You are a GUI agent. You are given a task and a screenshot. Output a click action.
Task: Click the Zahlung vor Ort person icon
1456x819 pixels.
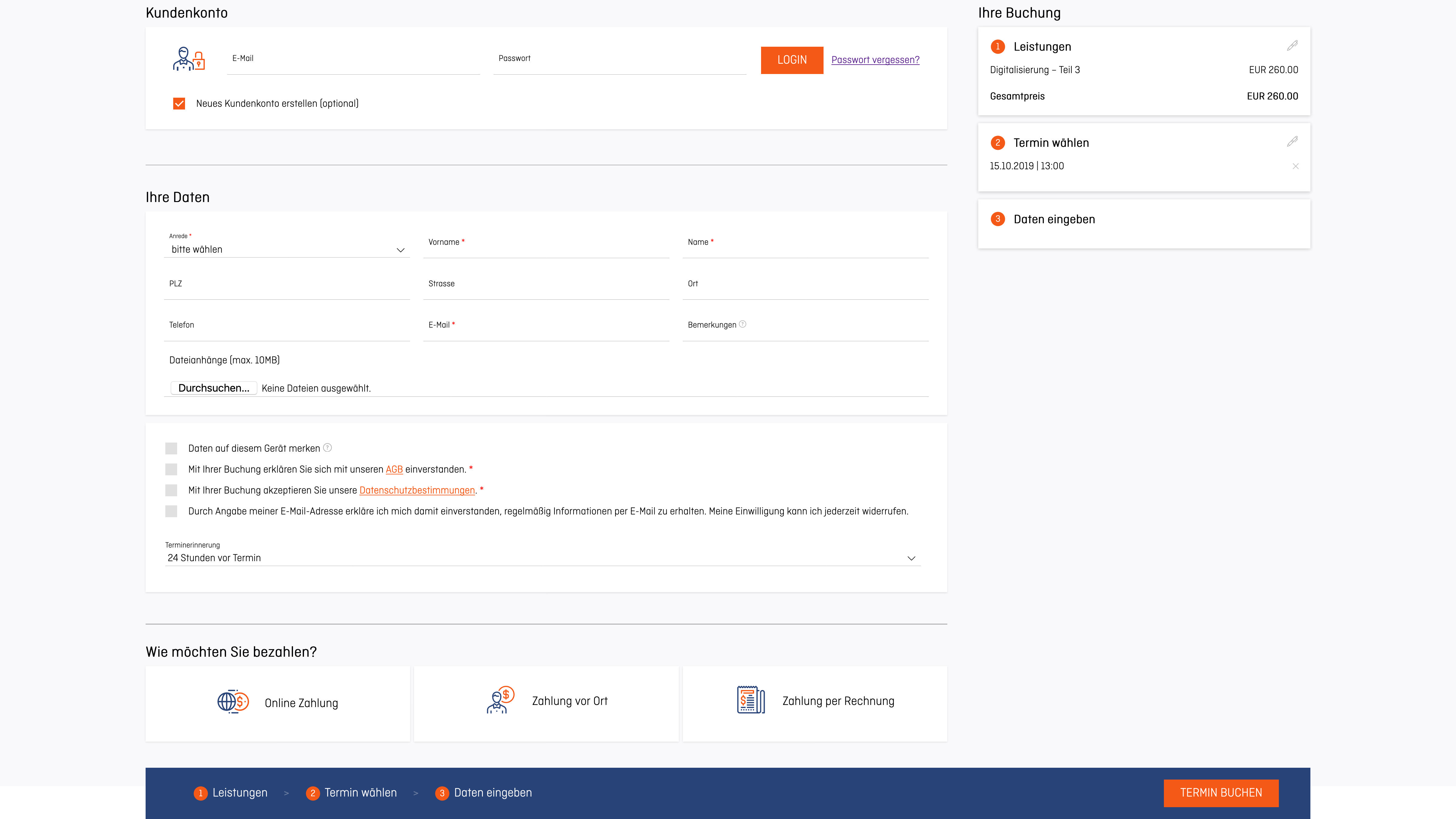500,700
